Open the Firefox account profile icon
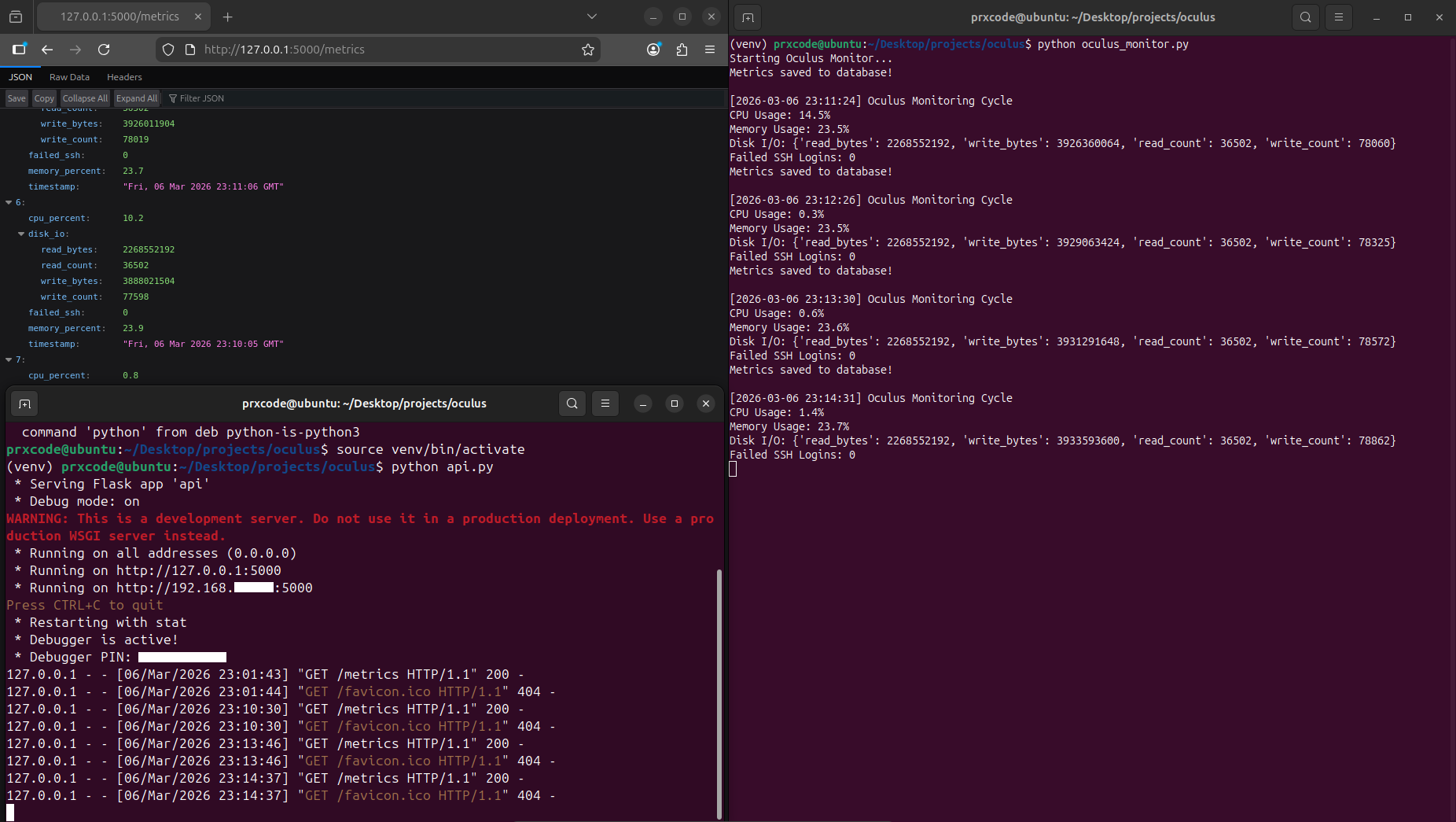Viewport: 1456px width, 822px height. [653, 50]
